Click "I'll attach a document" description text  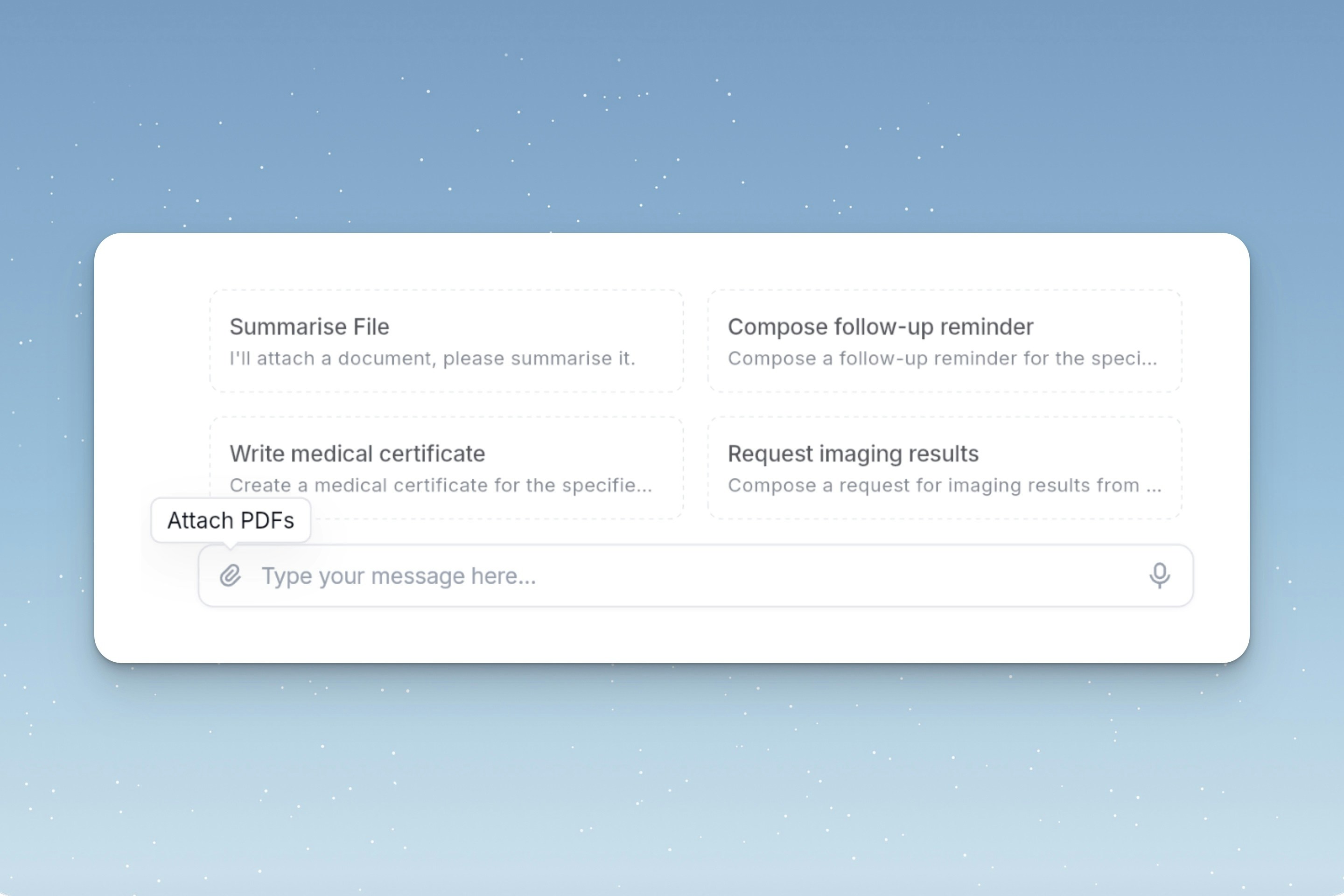(x=432, y=358)
